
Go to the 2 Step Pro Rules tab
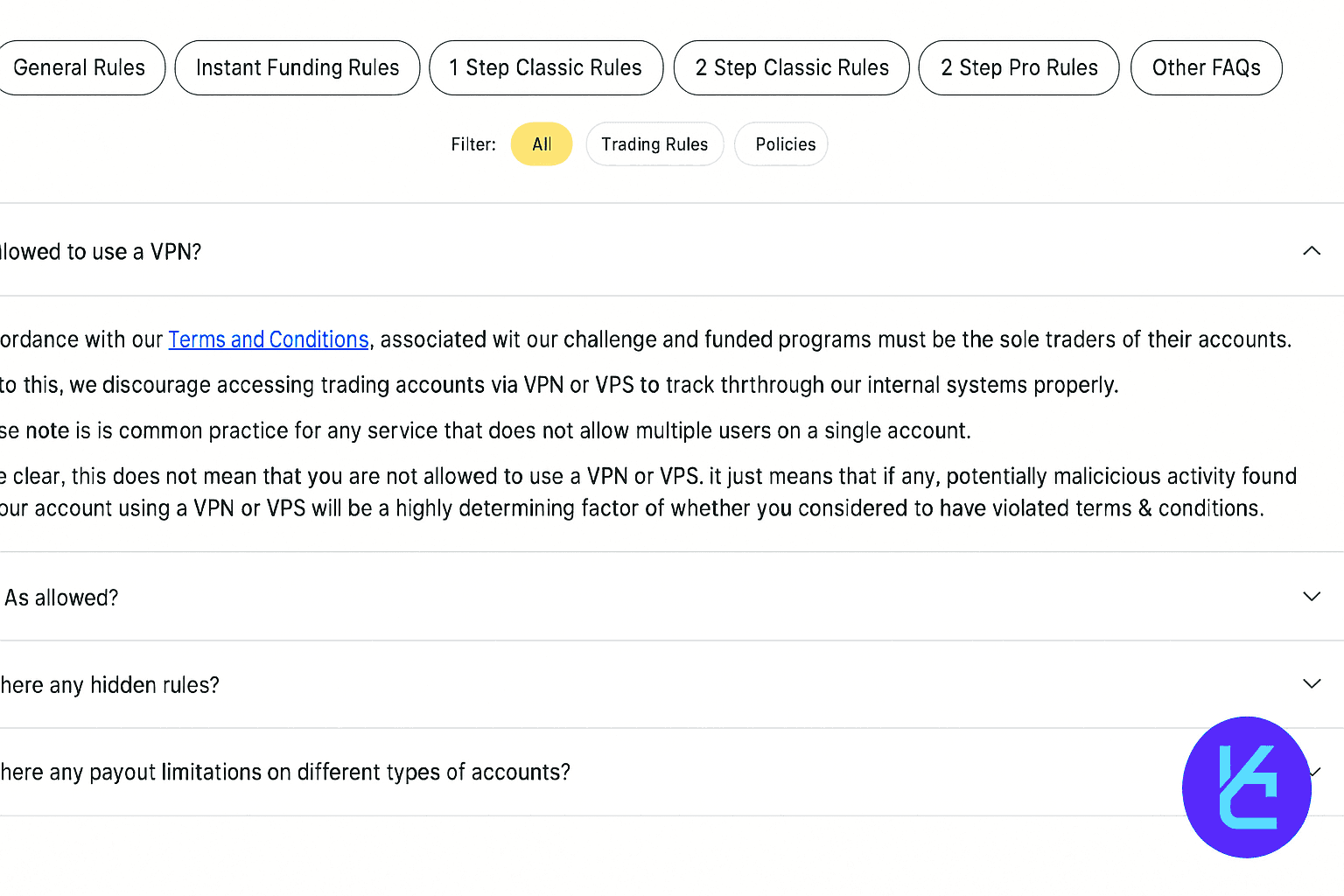(x=1018, y=67)
